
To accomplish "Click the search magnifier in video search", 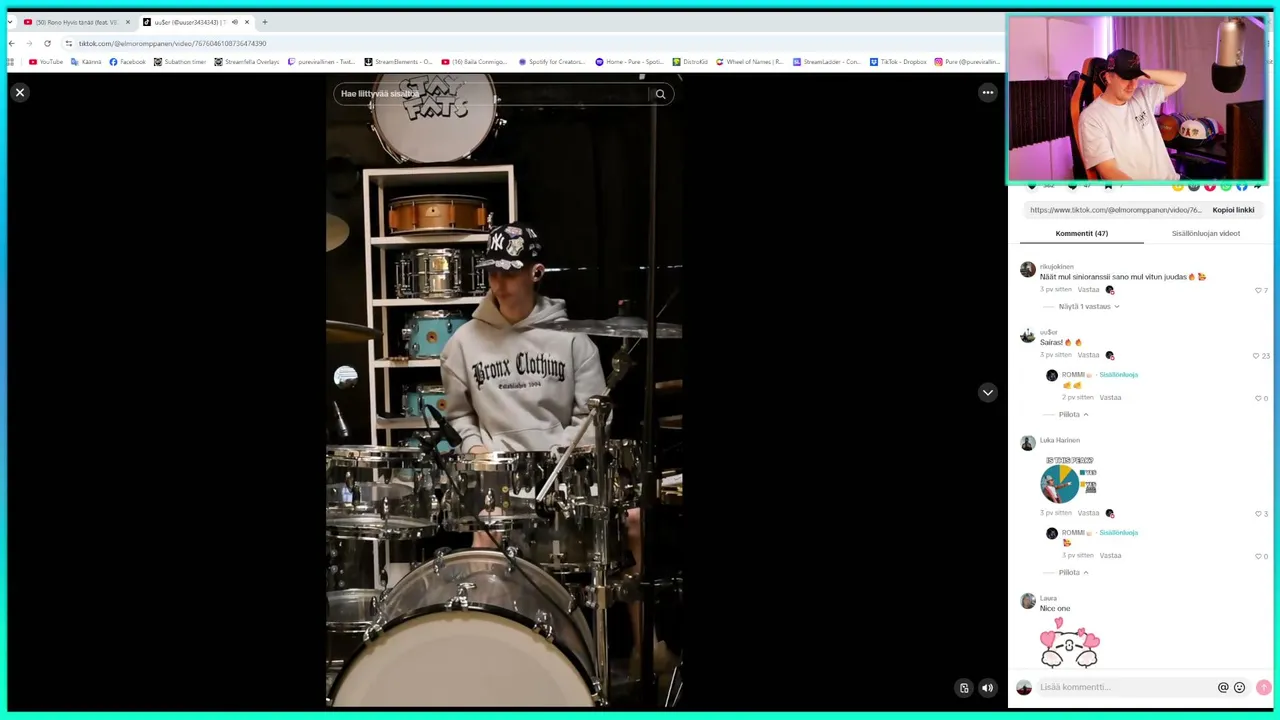I will 660,94.
